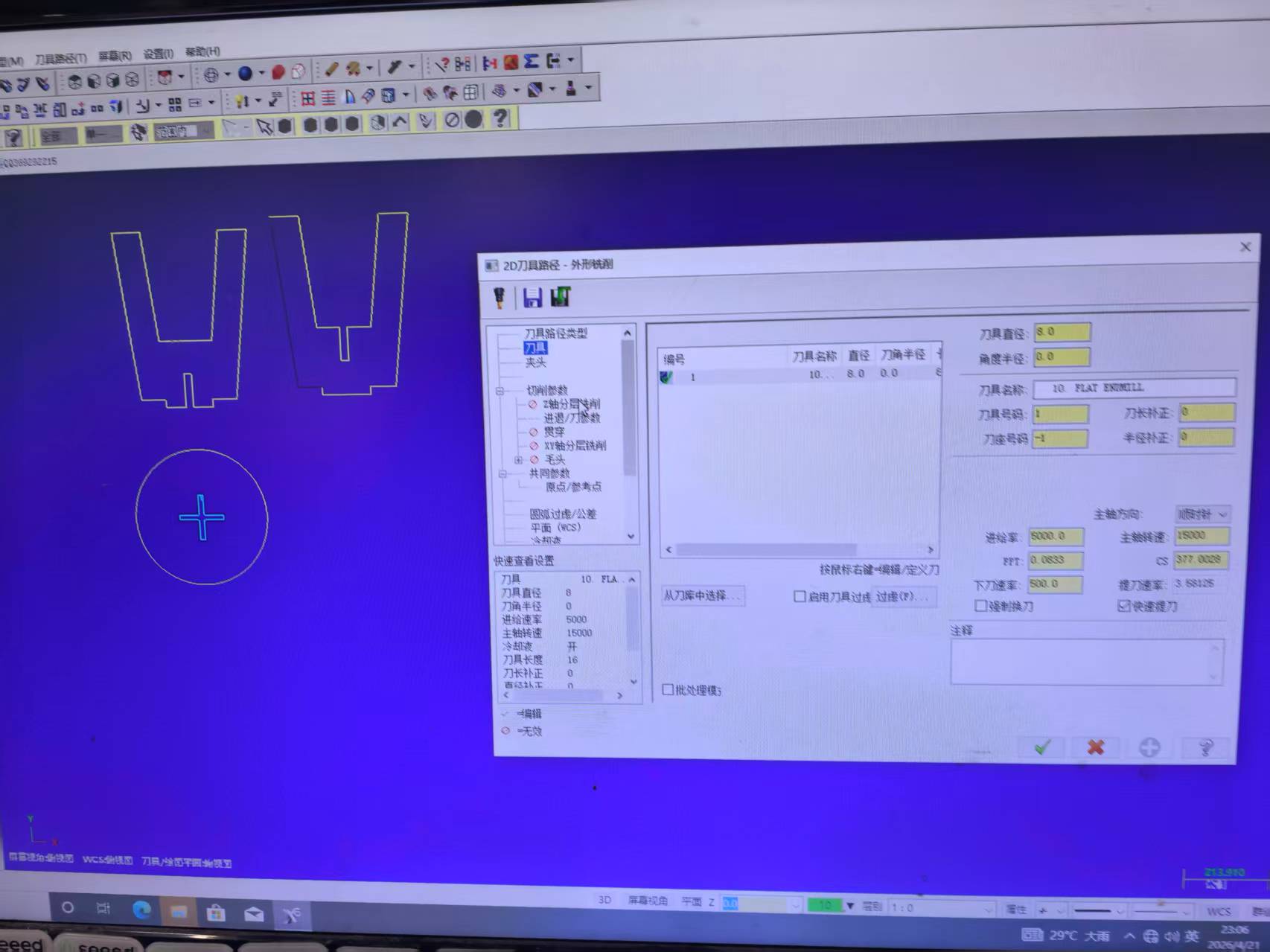The width and height of the screenshot is (1270, 952).
Task: Open the Mail app from the taskbar
Action: (x=254, y=913)
